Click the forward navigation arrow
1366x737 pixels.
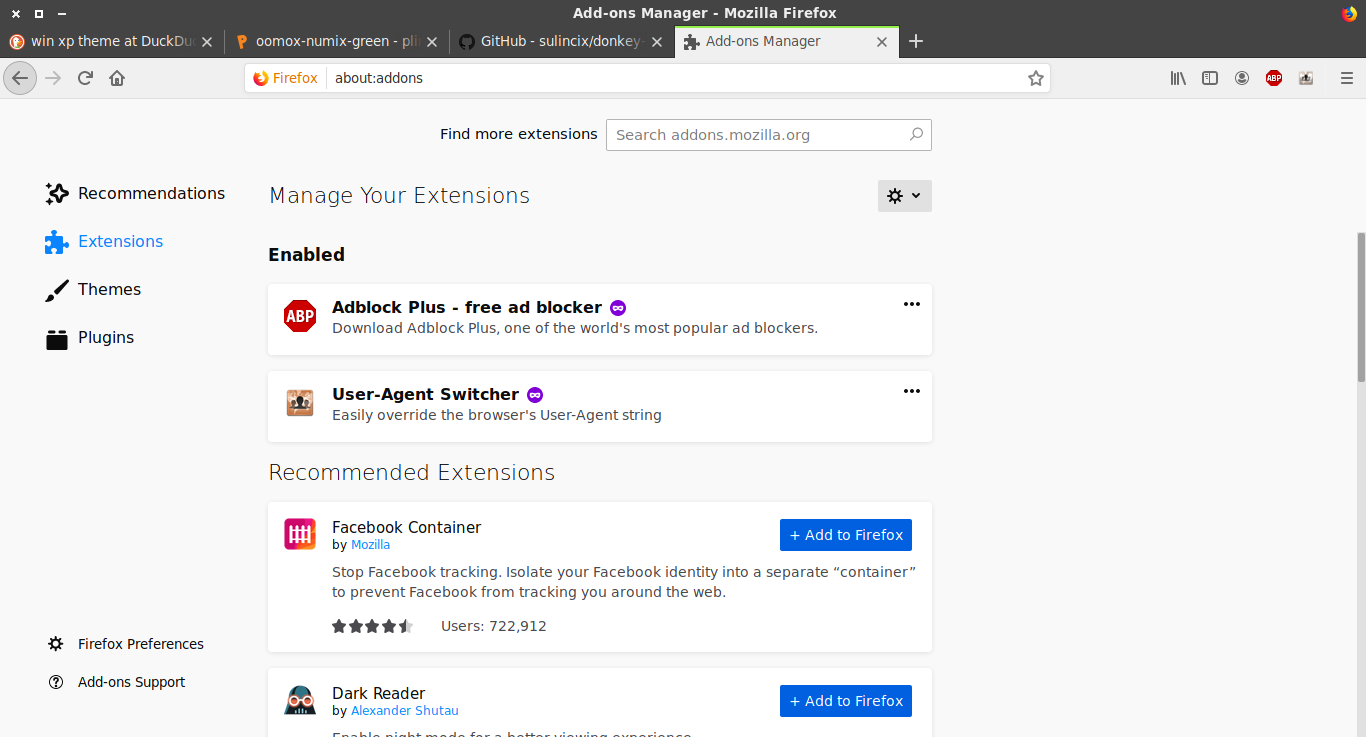click(53, 78)
